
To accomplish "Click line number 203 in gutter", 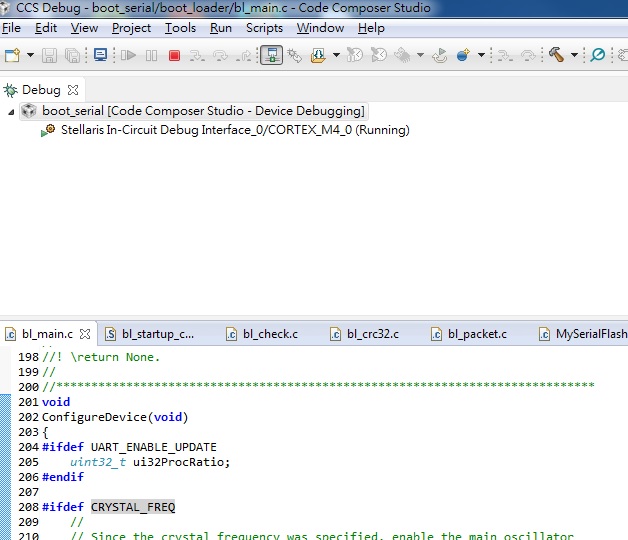I will point(28,432).
